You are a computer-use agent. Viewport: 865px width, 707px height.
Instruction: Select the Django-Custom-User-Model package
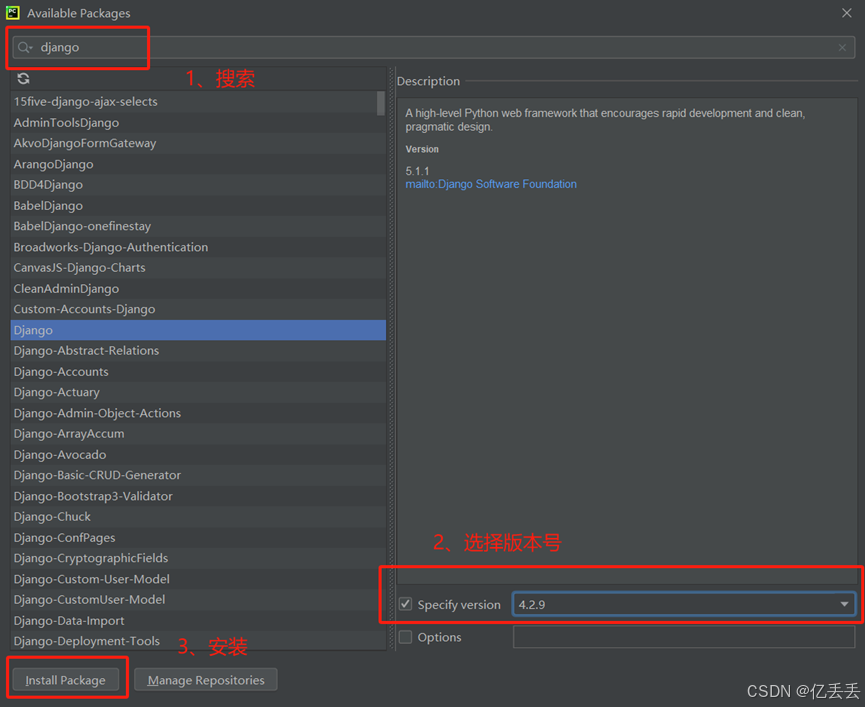[x=198, y=579]
